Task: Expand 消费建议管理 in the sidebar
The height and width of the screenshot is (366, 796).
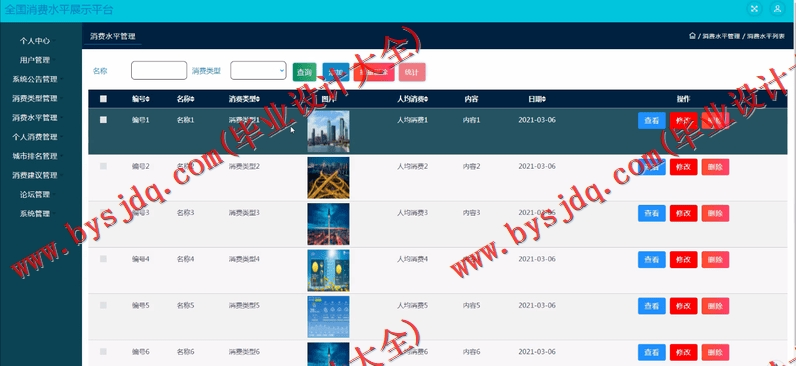Action: [35, 176]
